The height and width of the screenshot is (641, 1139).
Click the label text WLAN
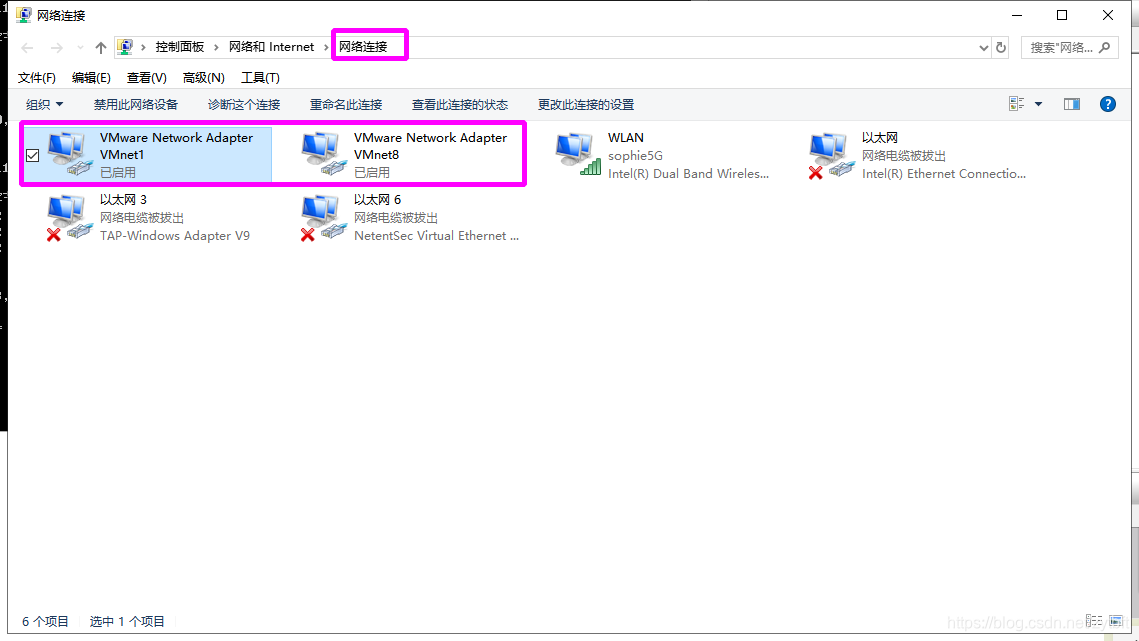pos(625,137)
